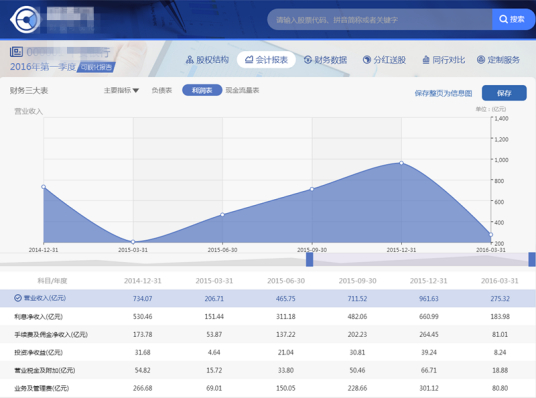Open 财务数据 financial data icon

308,60
